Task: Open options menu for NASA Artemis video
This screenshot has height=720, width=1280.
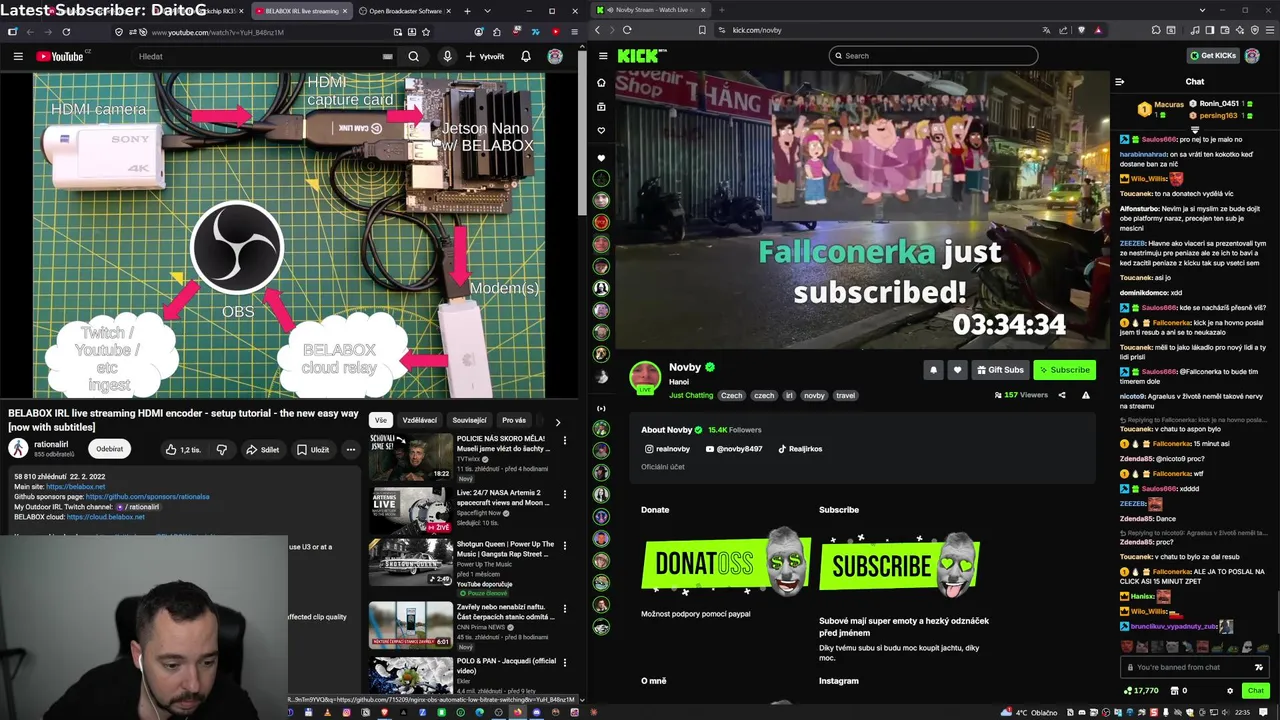Action: tap(565, 494)
